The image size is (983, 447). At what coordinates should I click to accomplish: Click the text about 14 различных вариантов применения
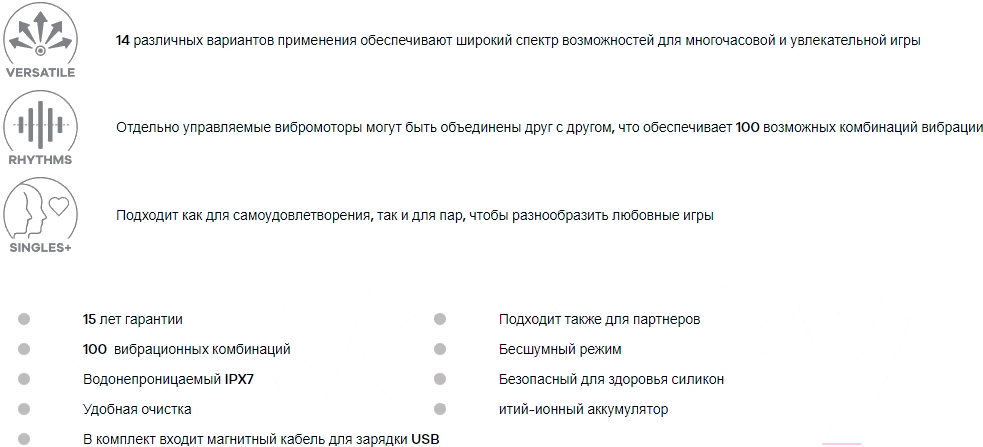[x=518, y=40]
